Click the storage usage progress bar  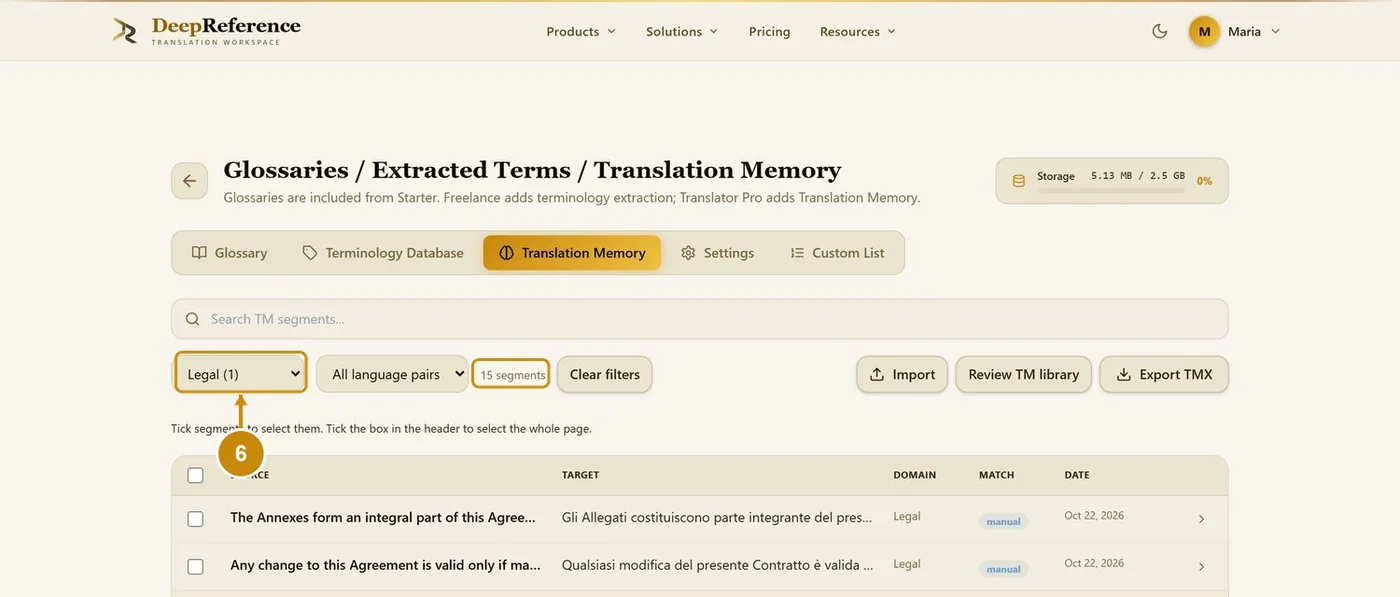click(1111, 188)
